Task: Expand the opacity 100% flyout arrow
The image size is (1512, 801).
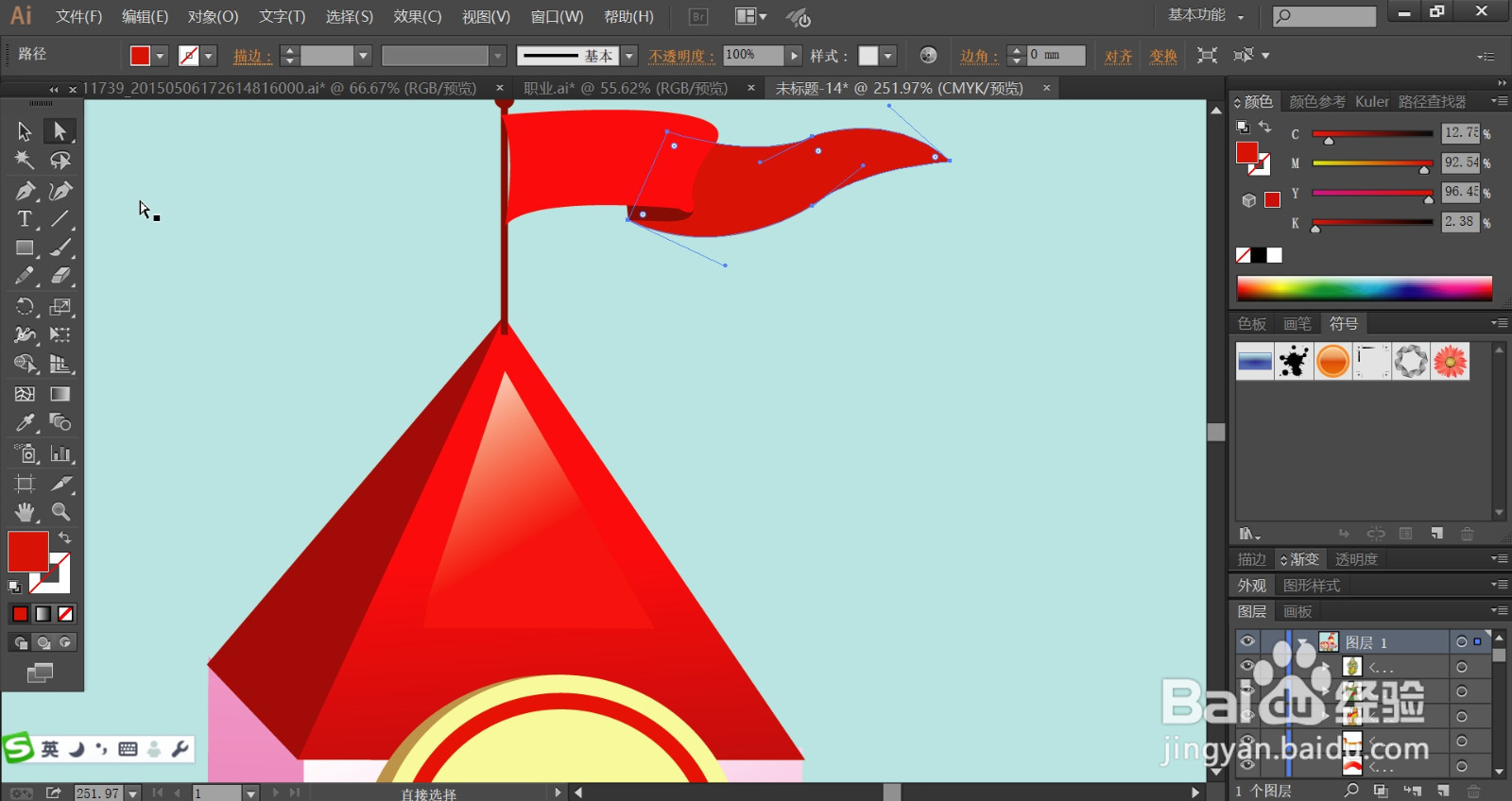Action: pos(794,56)
